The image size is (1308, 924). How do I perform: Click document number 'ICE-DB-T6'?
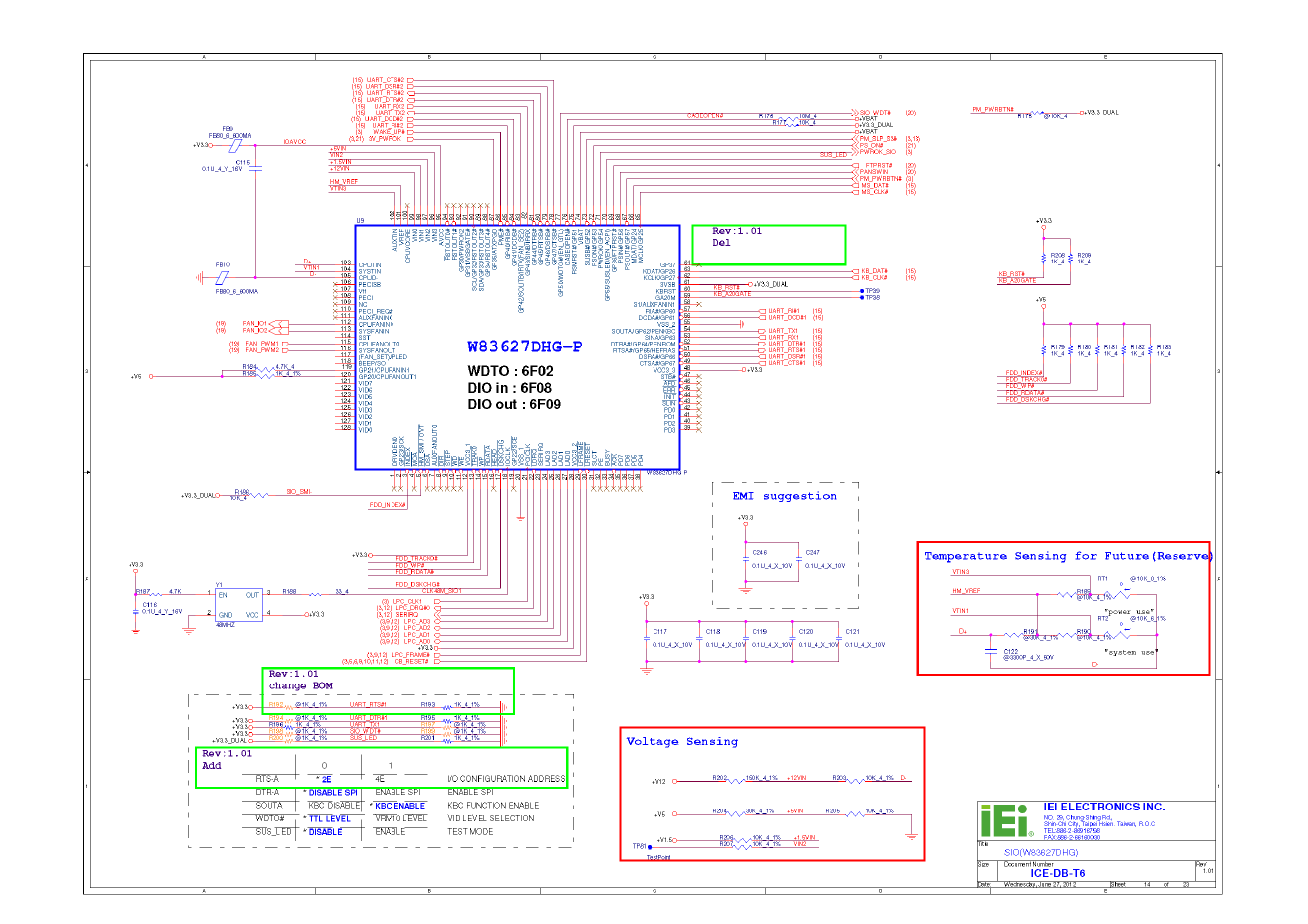pos(1058,874)
